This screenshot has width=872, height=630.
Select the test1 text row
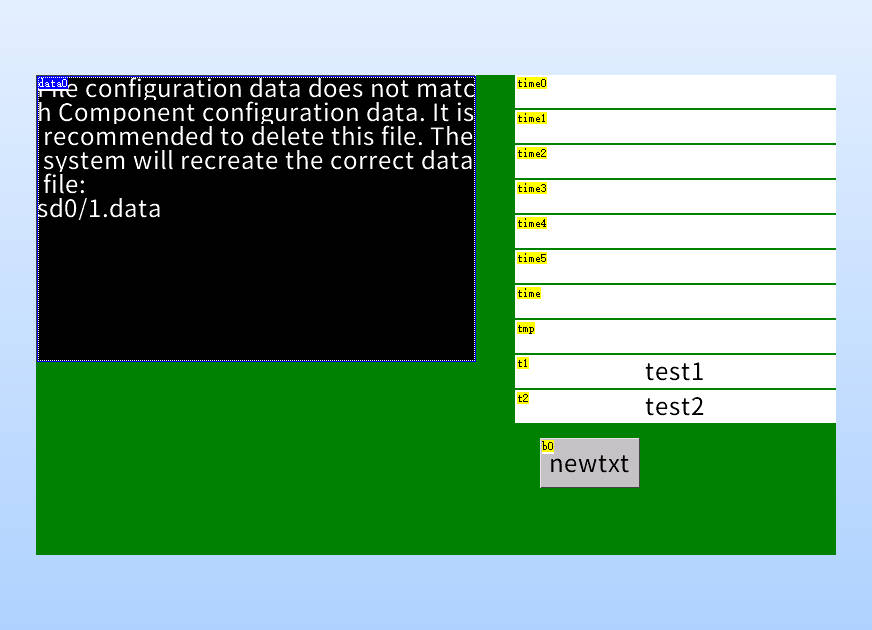coord(674,371)
